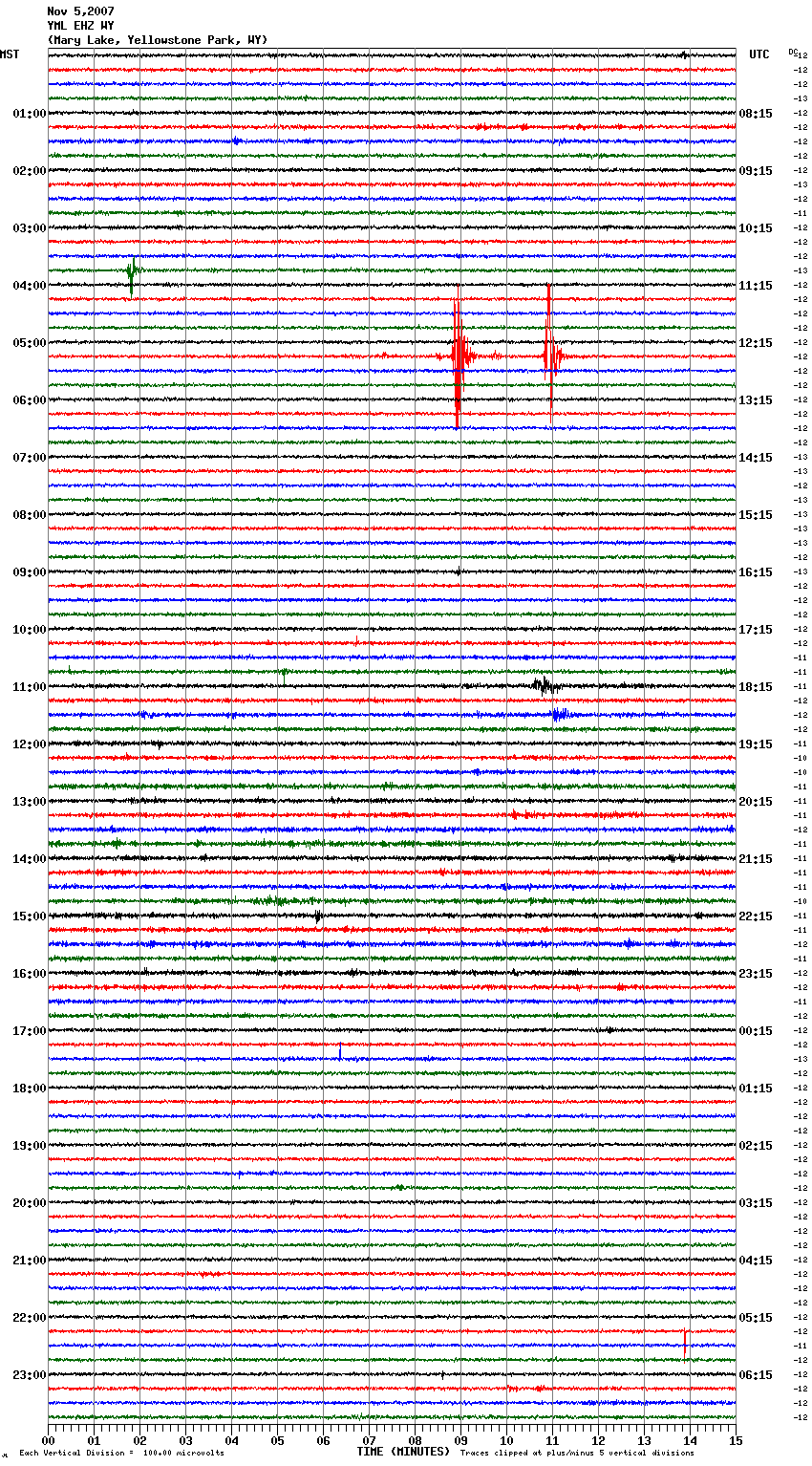The width and height of the screenshot is (812, 1466).
Task: Select the "16:15" UTC time label
Action: tap(756, 572)
